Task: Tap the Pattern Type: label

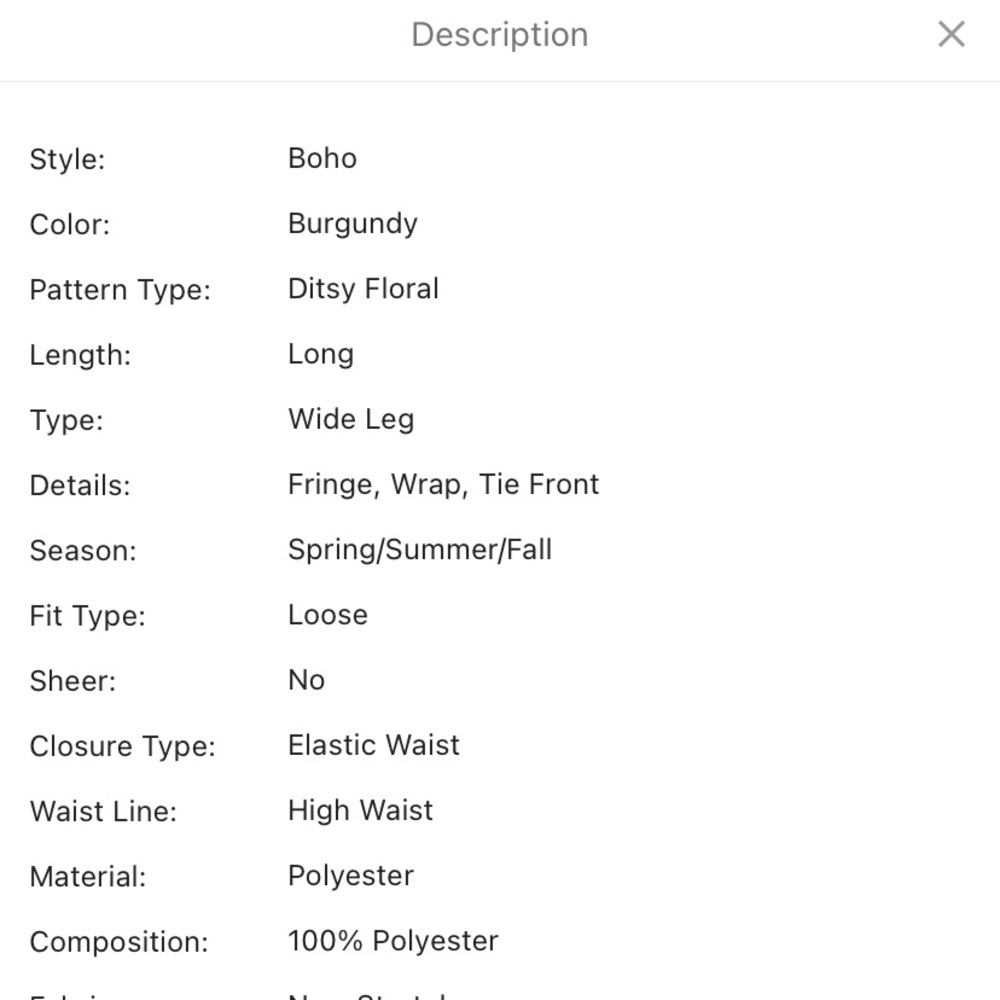Action: click(120, 290)
